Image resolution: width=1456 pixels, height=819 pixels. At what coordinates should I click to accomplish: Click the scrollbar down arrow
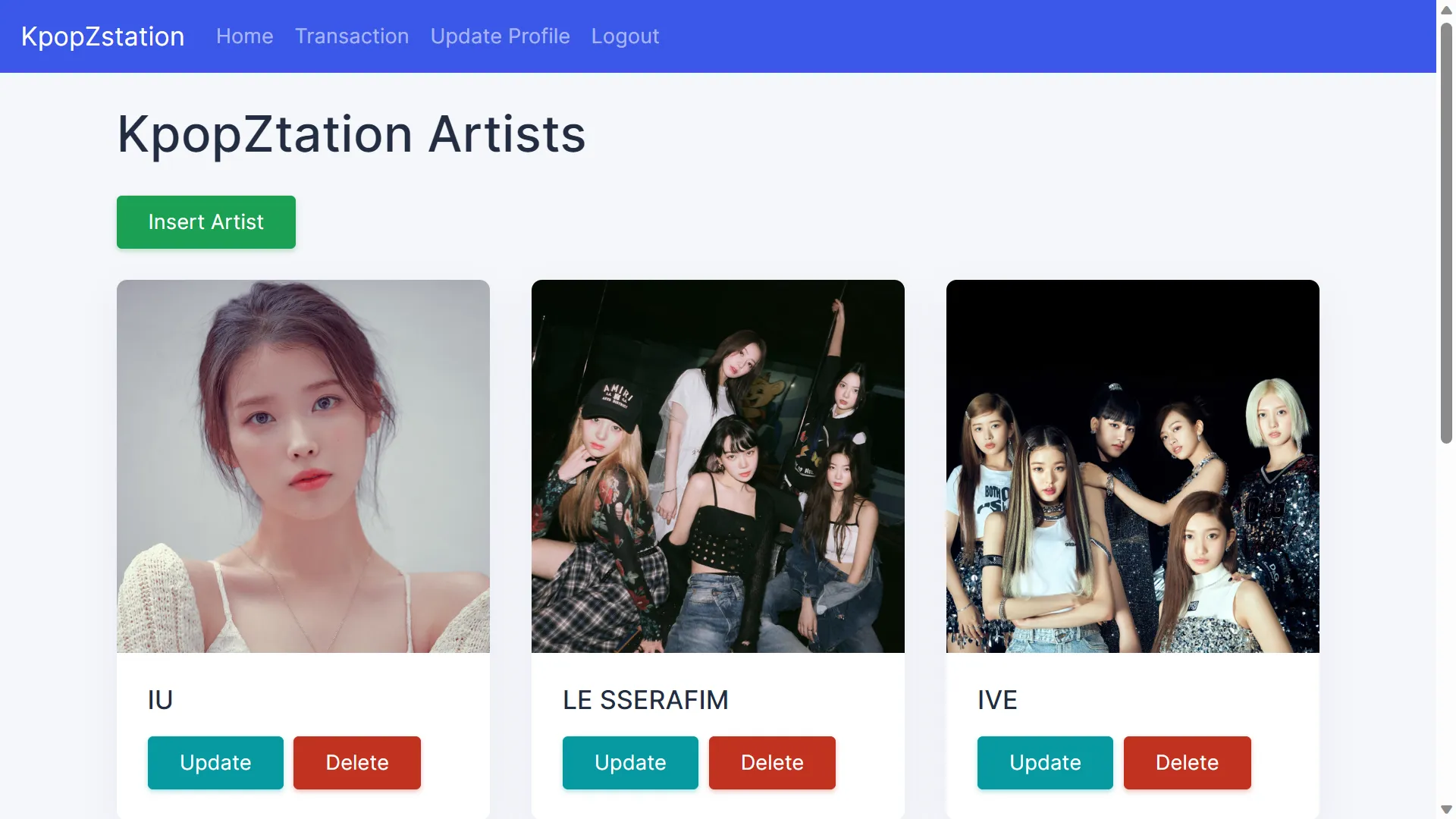pyautogui.click(x=1446, y=809)
